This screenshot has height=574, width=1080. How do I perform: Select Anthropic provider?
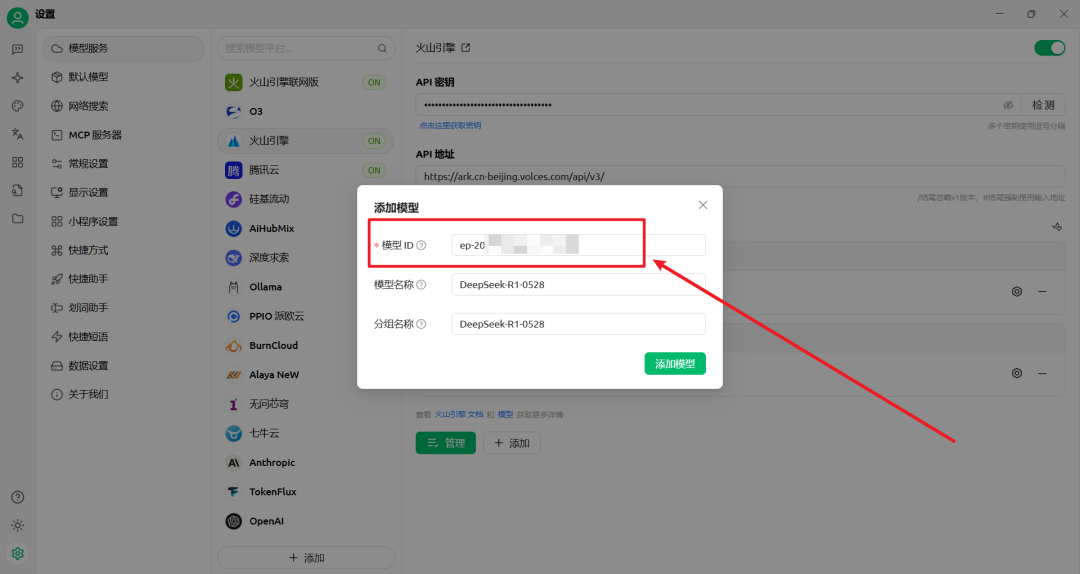(305, 462)
